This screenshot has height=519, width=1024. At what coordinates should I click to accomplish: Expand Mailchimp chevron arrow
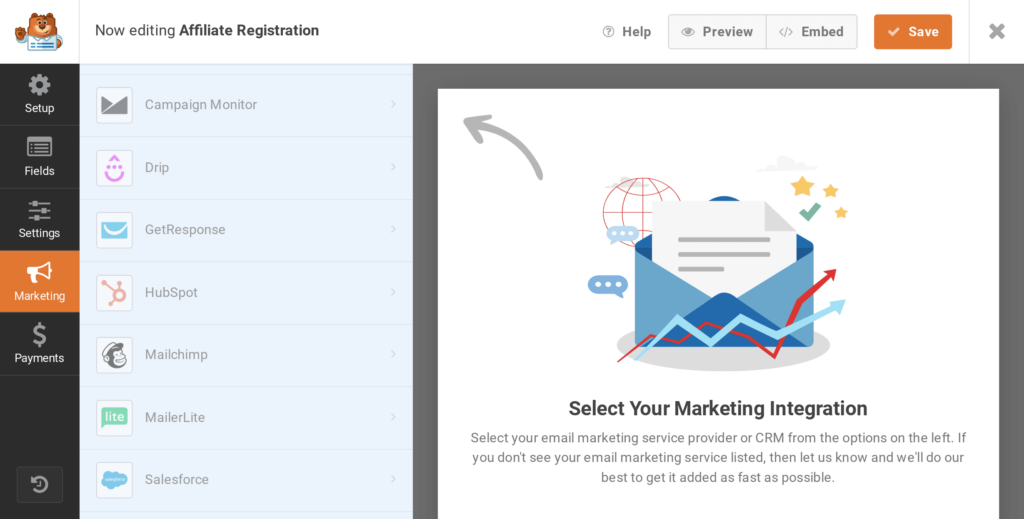pos(393,354)
